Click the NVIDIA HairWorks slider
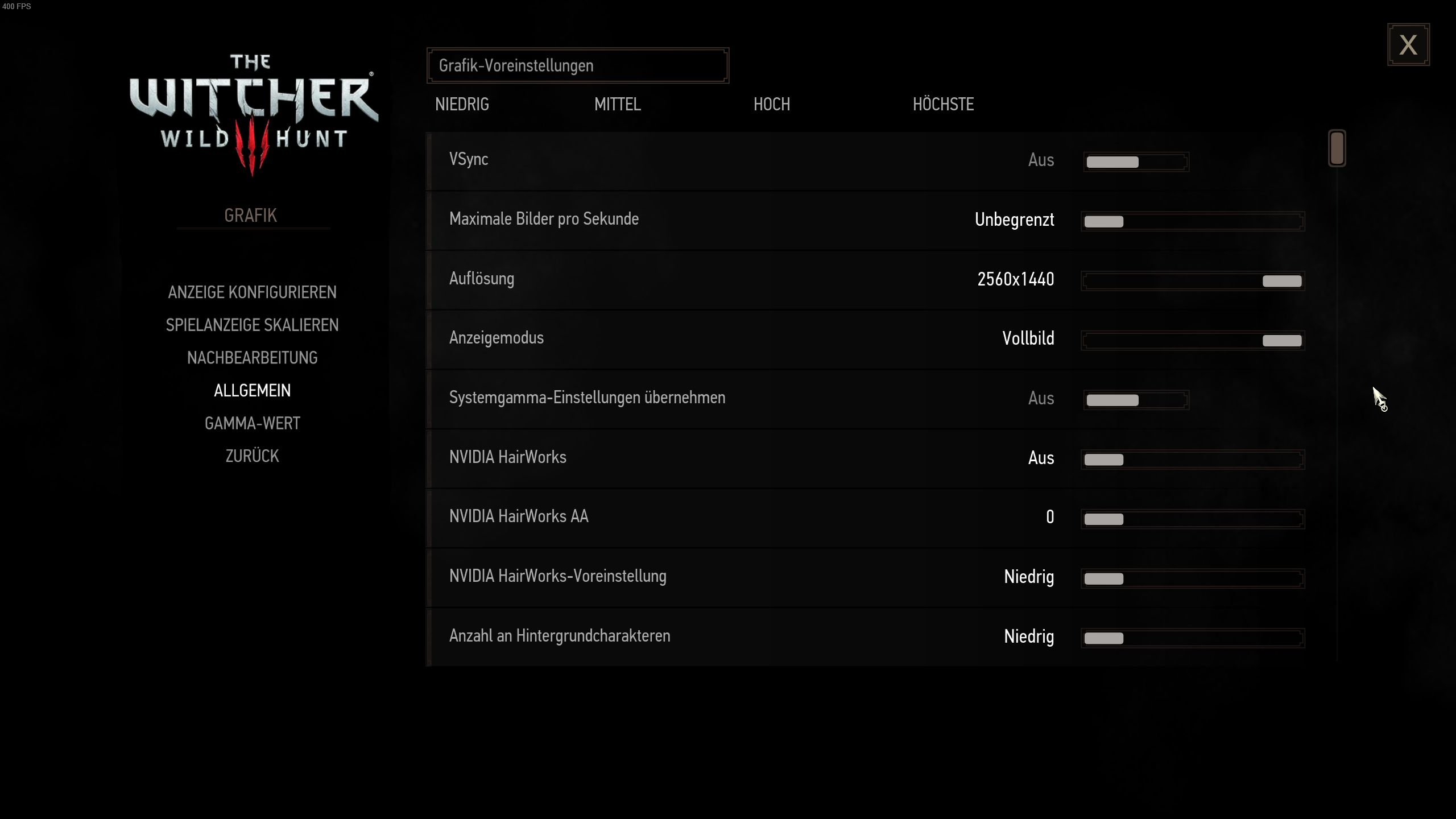1456x819 pixels. pos(1192,460)
